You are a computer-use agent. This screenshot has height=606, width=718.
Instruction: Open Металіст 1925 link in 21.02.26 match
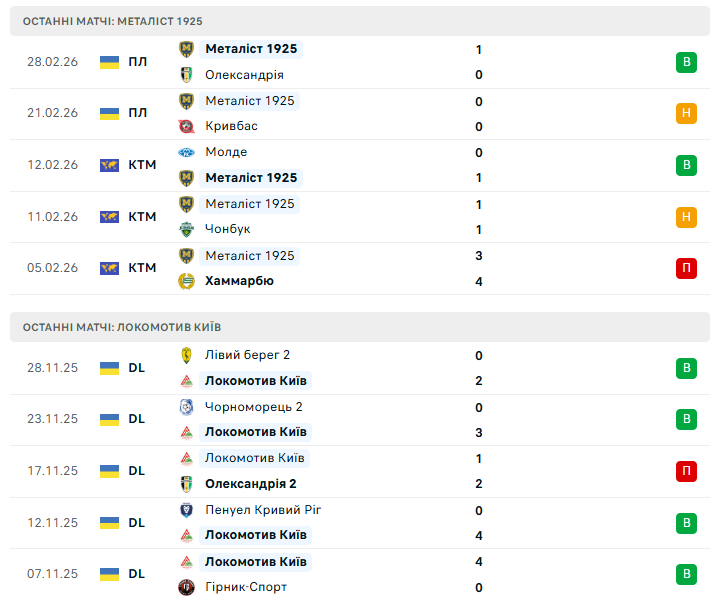[249, 101]
